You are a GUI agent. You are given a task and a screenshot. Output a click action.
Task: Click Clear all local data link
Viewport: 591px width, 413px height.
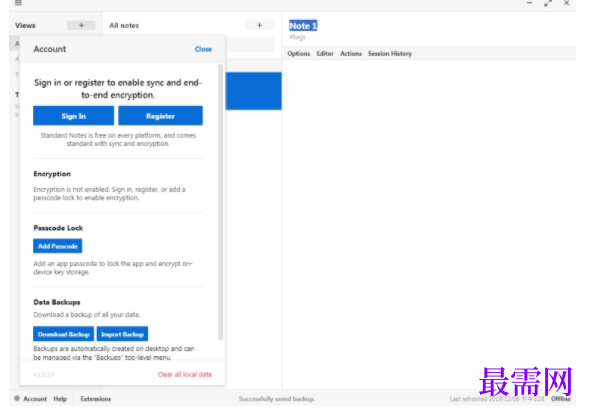pyautogui.click(x=185, y=374)
